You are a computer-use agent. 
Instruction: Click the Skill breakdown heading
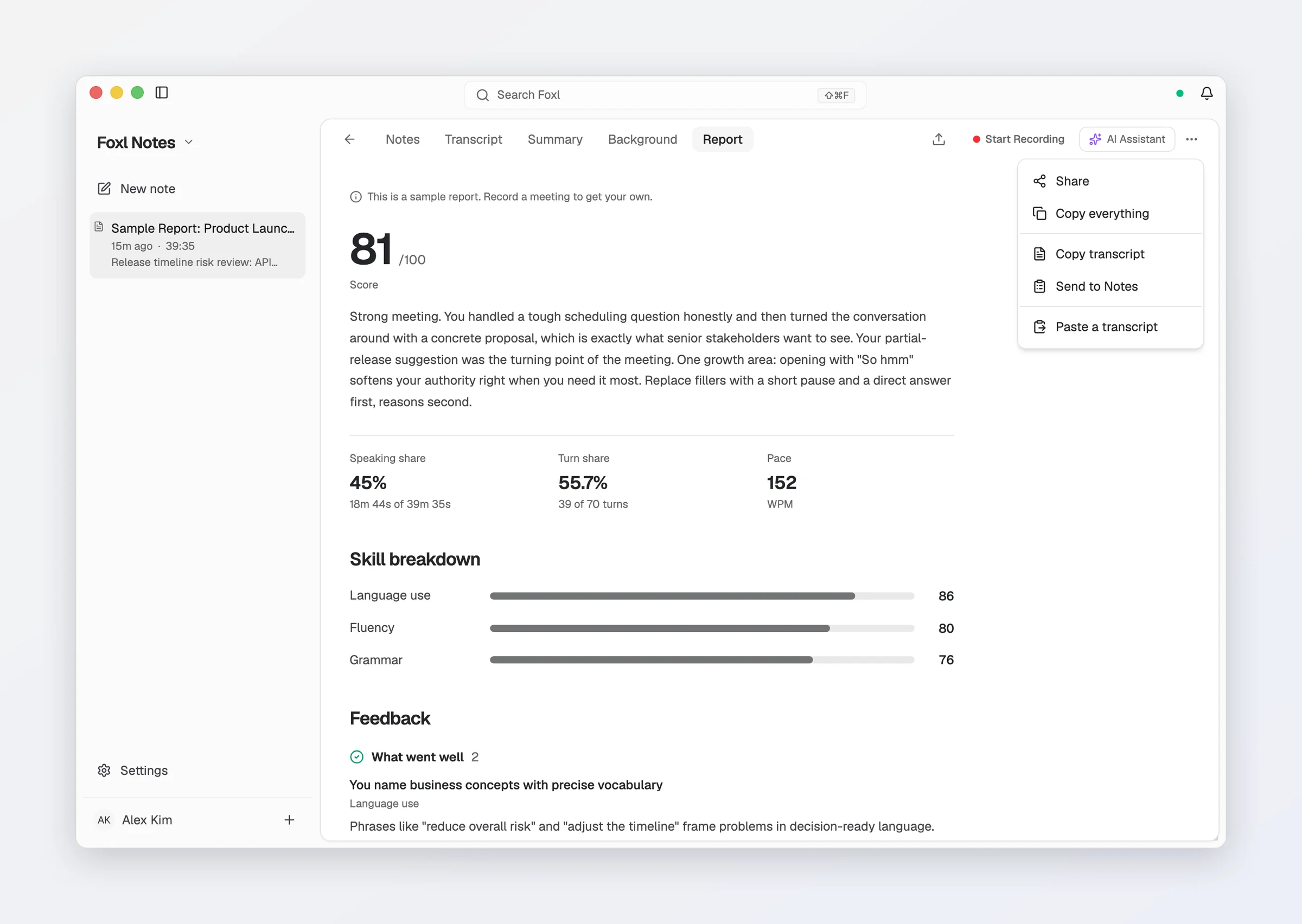tap(415, 559)
